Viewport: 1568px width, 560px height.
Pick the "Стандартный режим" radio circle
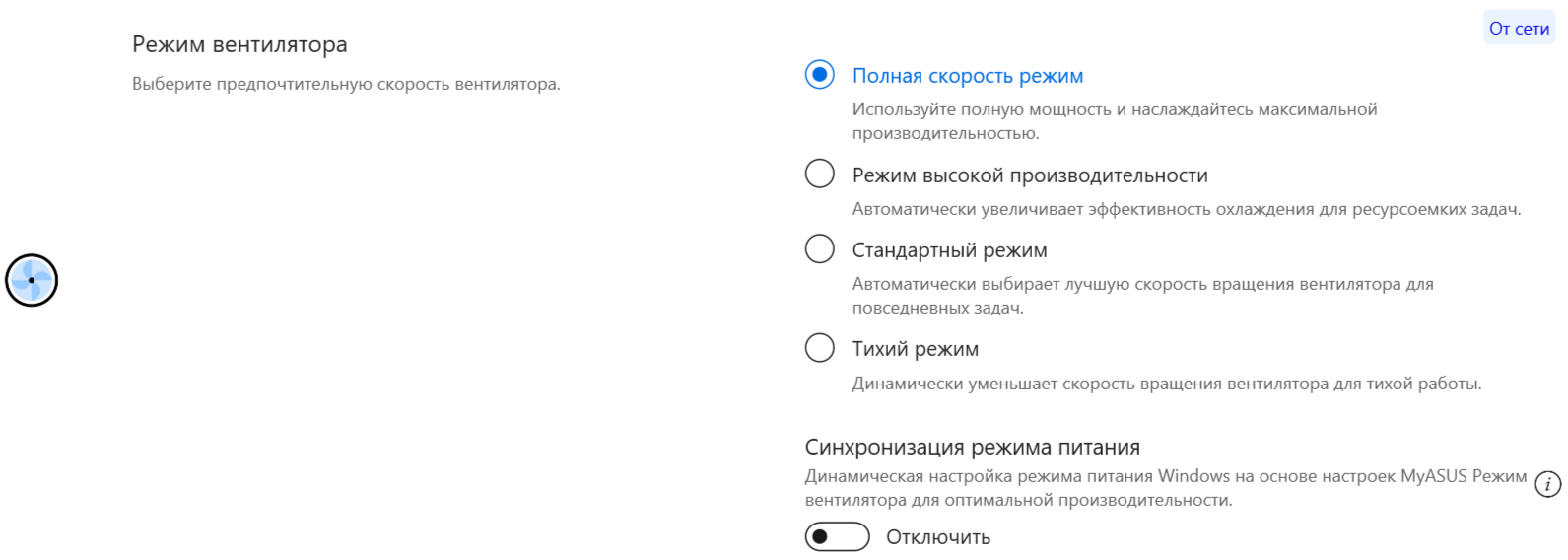point(820,248)
